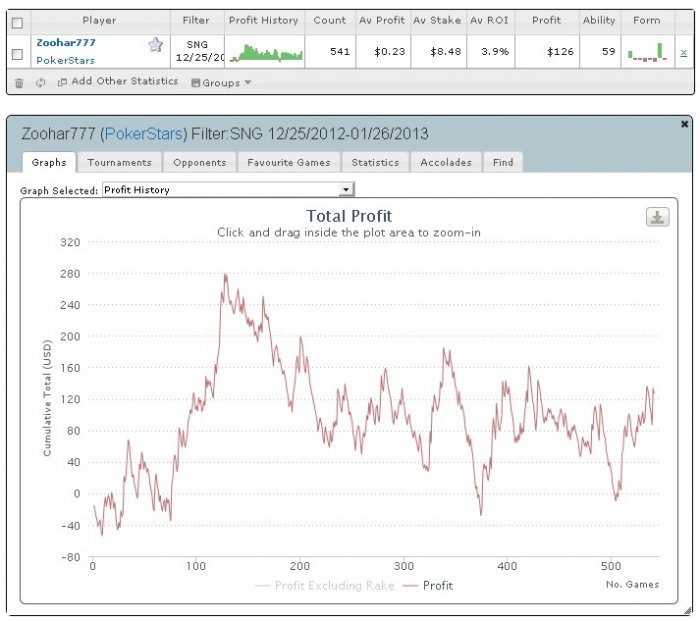Image resolution: width=700 pixels, height=621 pixels.
Task: Check the Zoohar777 row checkbox
Action: click(17, 54)
